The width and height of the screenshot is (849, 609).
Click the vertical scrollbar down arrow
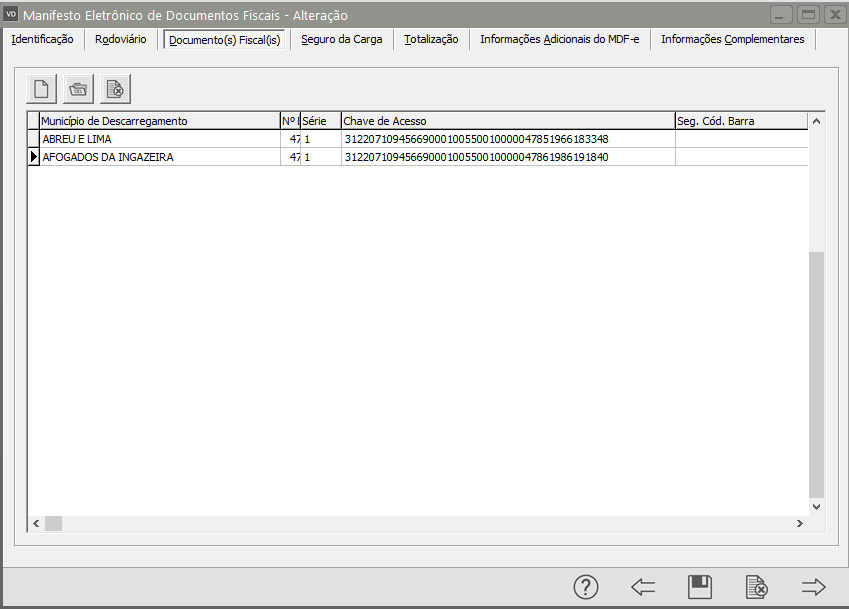[817, 507]
